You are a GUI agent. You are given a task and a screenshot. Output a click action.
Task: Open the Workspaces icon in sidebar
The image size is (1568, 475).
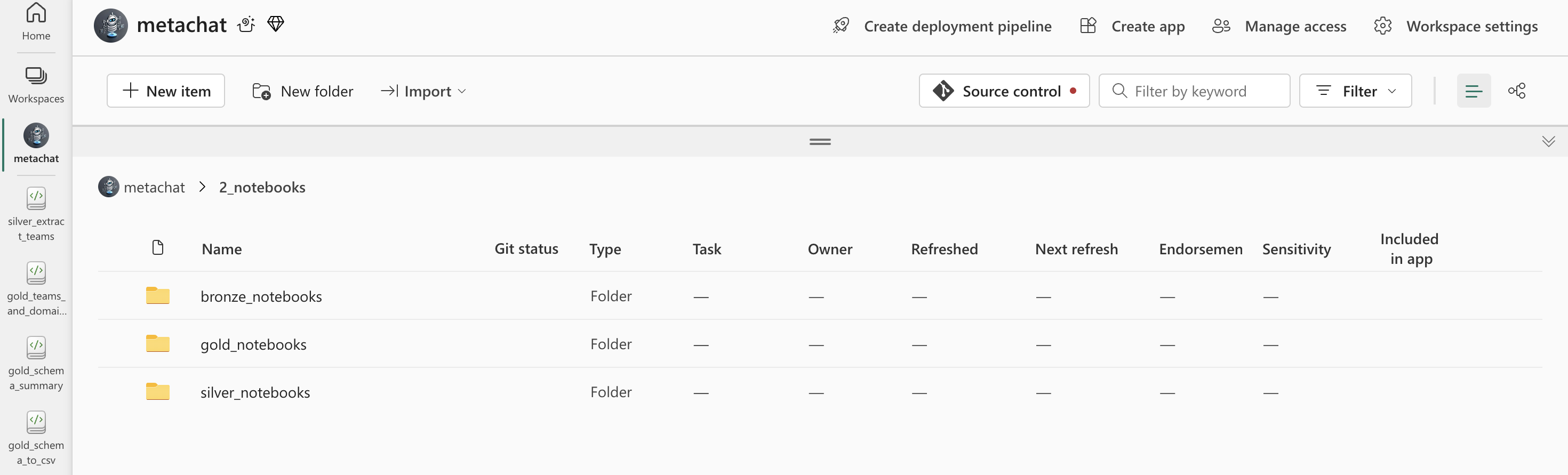[x=36, y=84]
